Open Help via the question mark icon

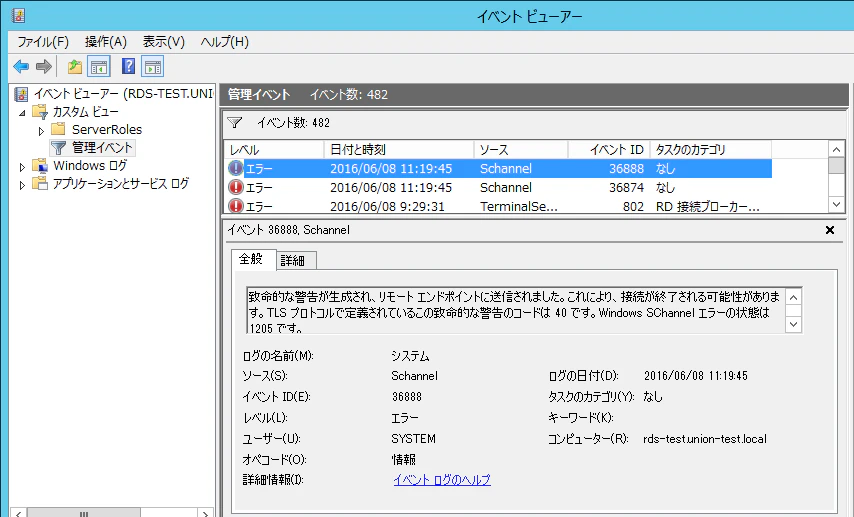[x=128, y=66]
